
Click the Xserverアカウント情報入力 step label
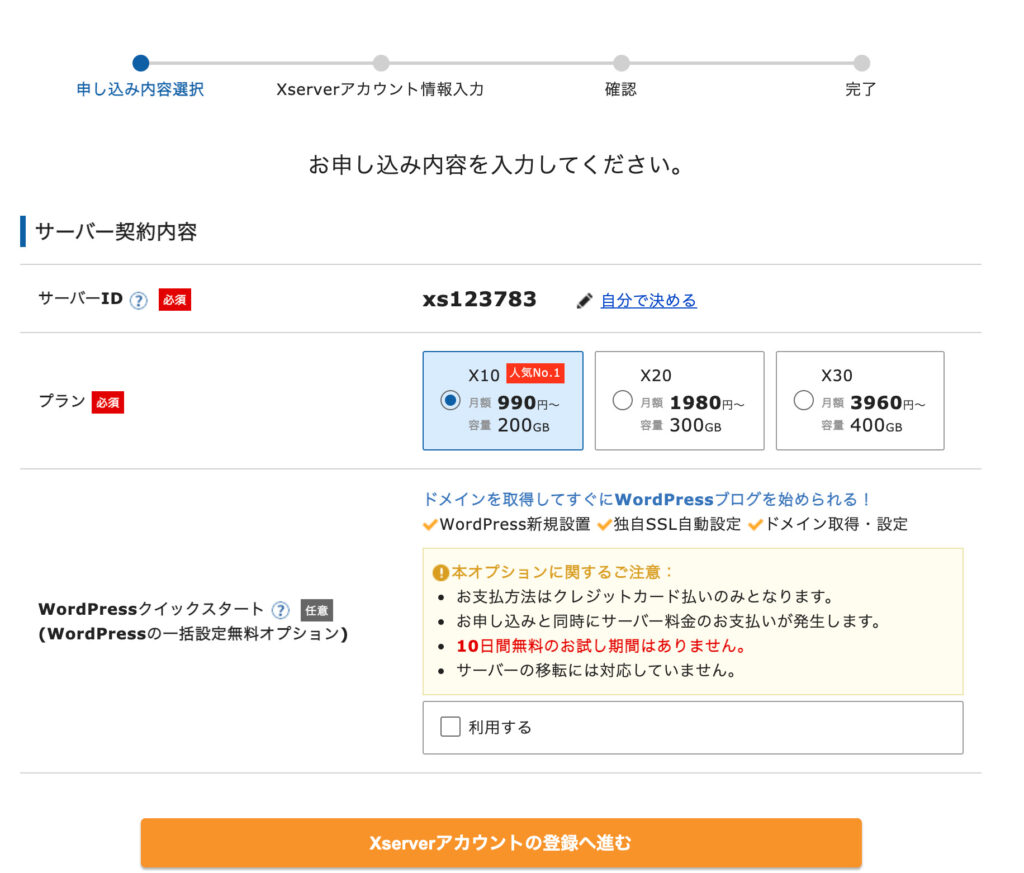pos(380,89)
